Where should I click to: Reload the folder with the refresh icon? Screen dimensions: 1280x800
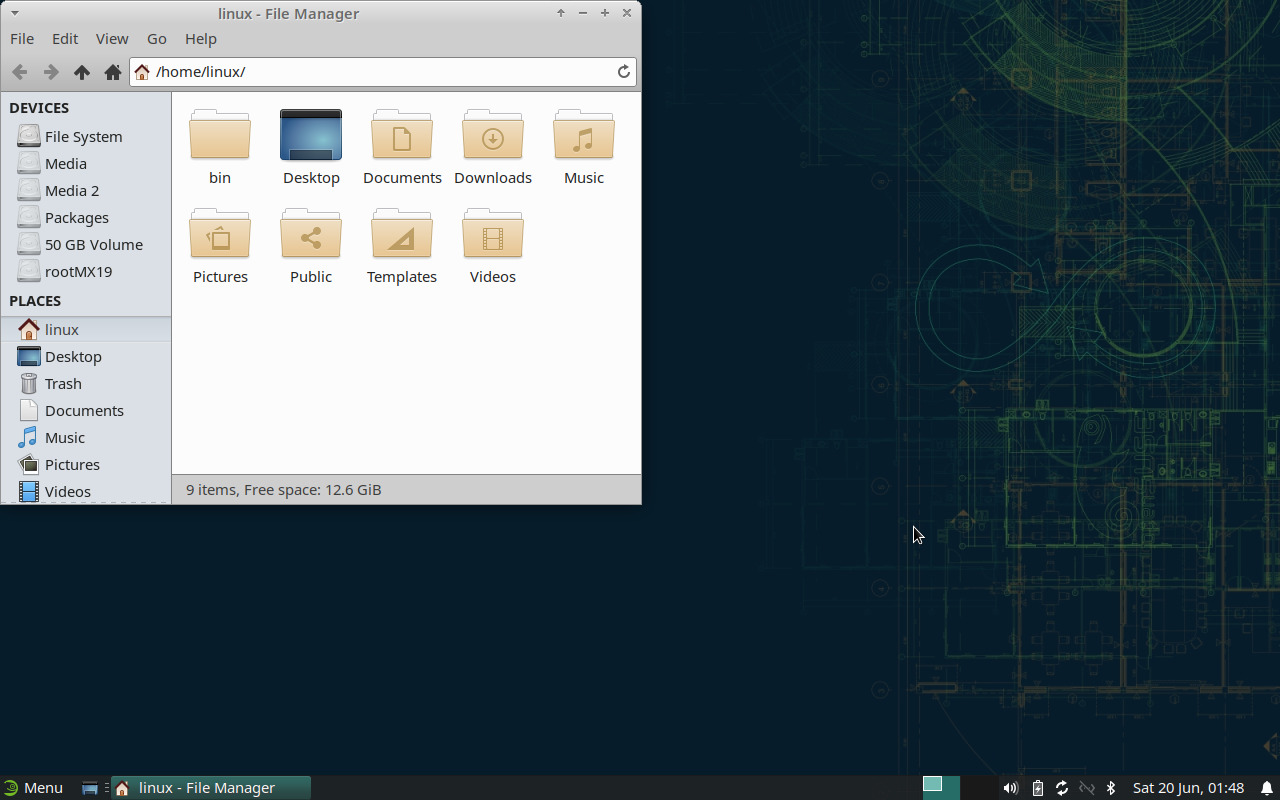[x=623, y=71]
